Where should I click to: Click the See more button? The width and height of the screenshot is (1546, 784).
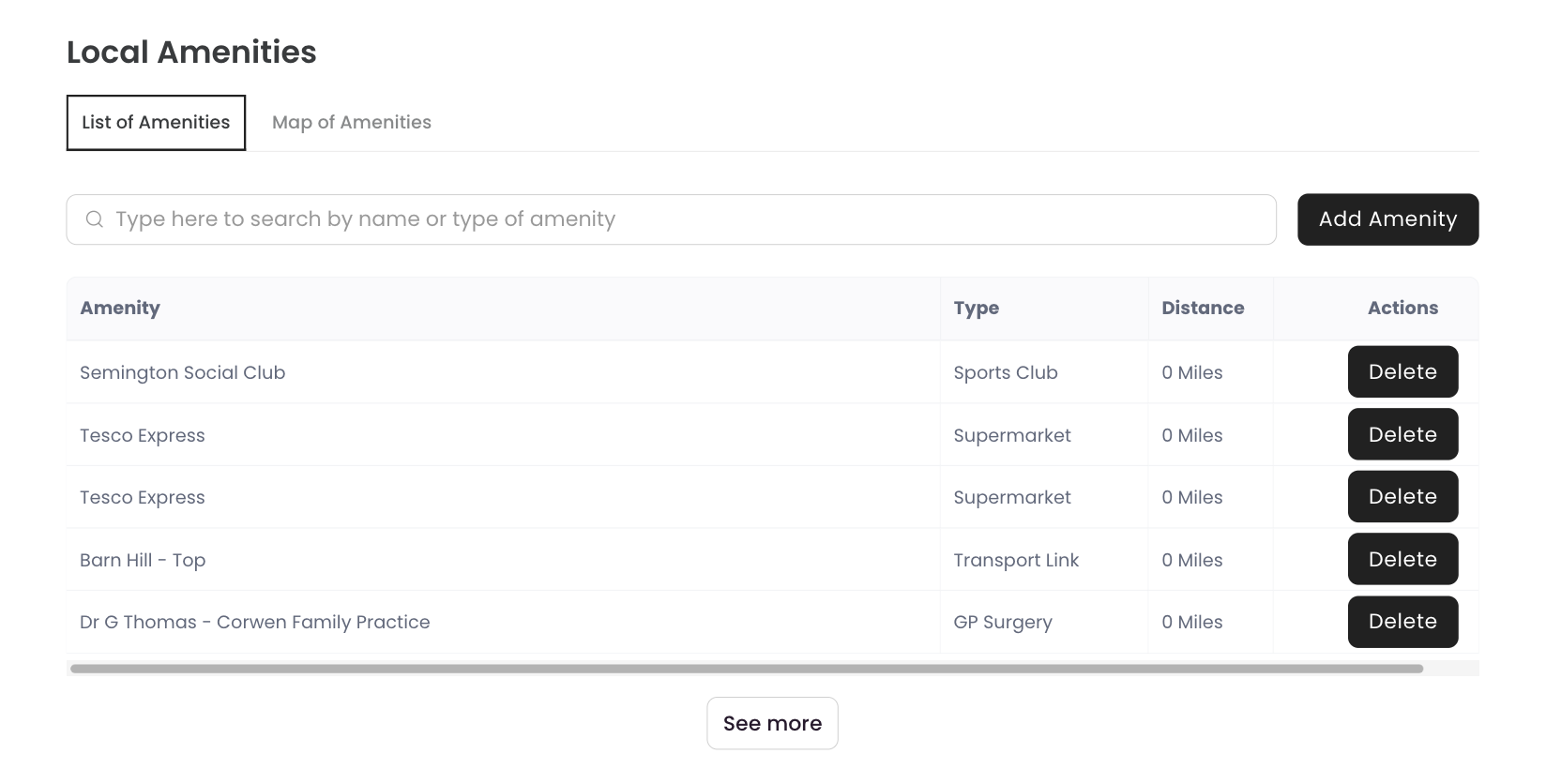772,723
